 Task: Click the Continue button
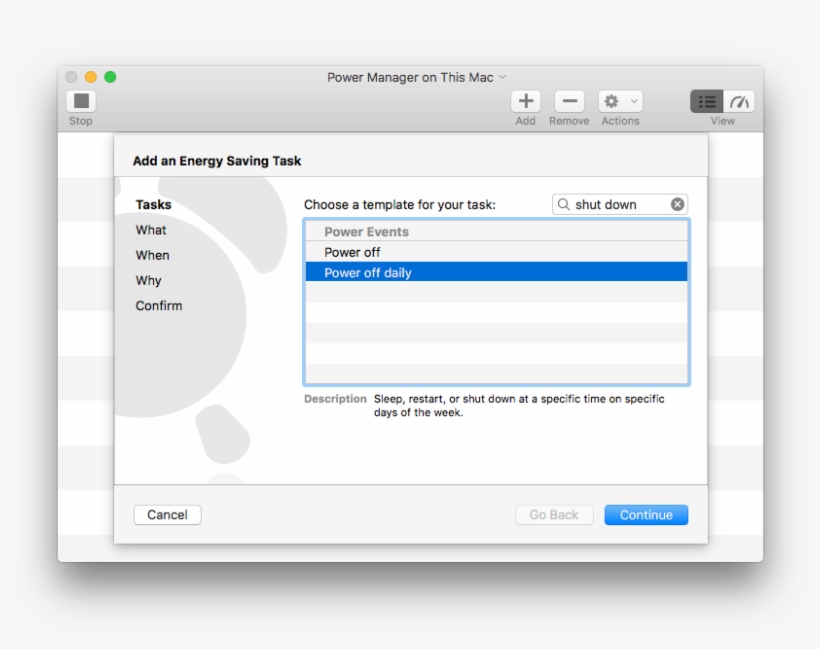[x=646, y=514]
